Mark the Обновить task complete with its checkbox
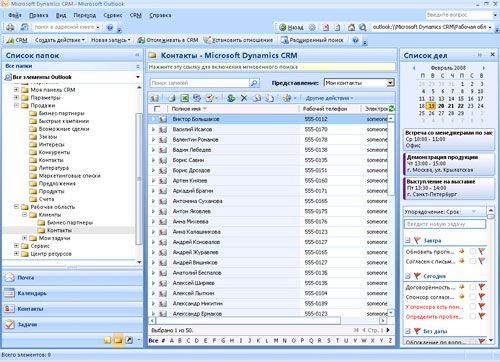500x362 pixels. (x=472, y=252)
